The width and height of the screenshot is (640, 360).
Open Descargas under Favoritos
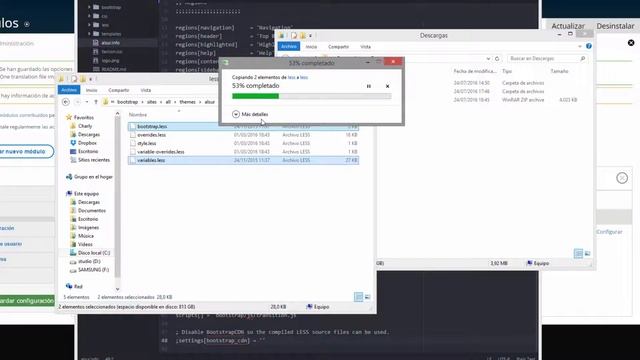click(x=85, y=134)
